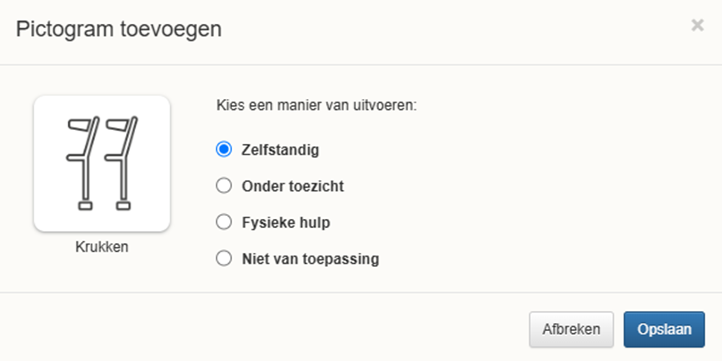Click the handgrip of the left crutch
Image resolution: width=722 pixels, height=361 pixels.
click(x=76, y=157)
